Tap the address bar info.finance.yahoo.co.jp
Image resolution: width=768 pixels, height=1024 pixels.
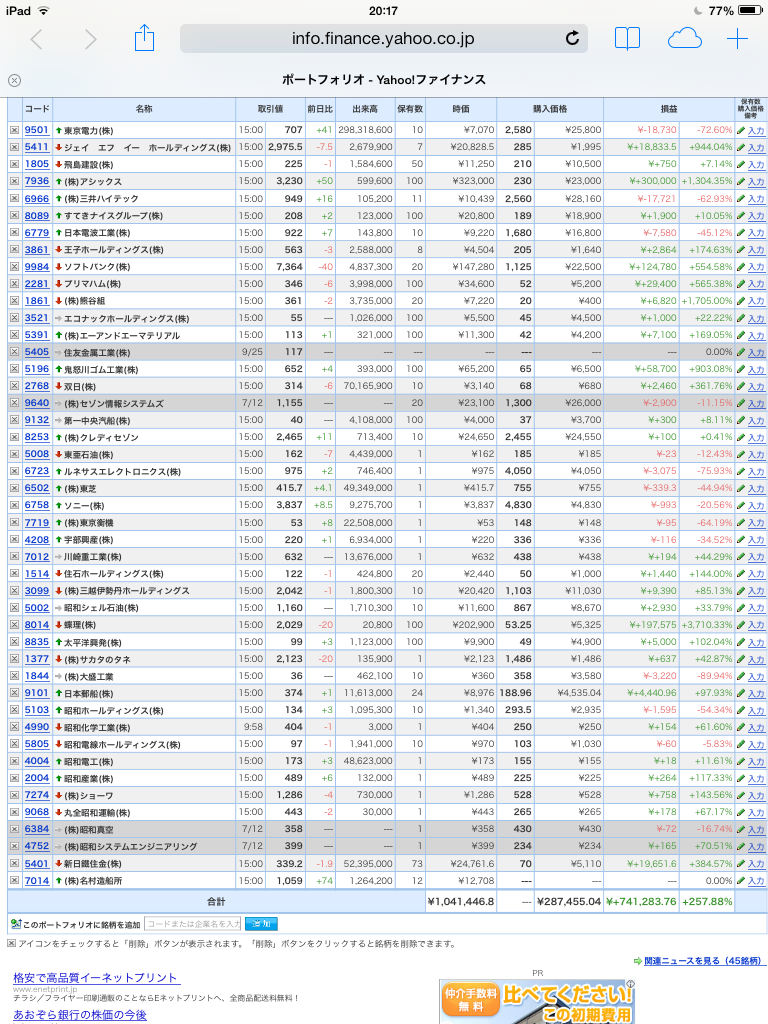(383, 39)
